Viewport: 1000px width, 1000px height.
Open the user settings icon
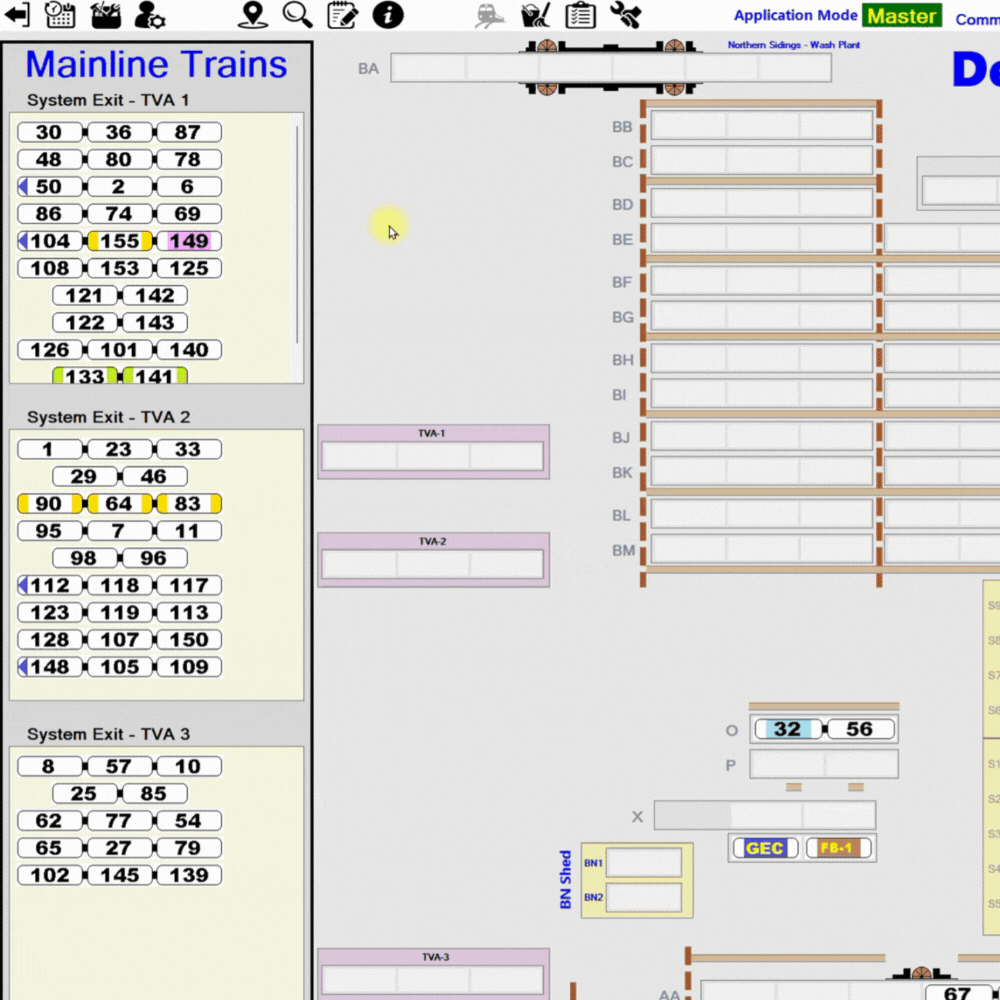150,15
